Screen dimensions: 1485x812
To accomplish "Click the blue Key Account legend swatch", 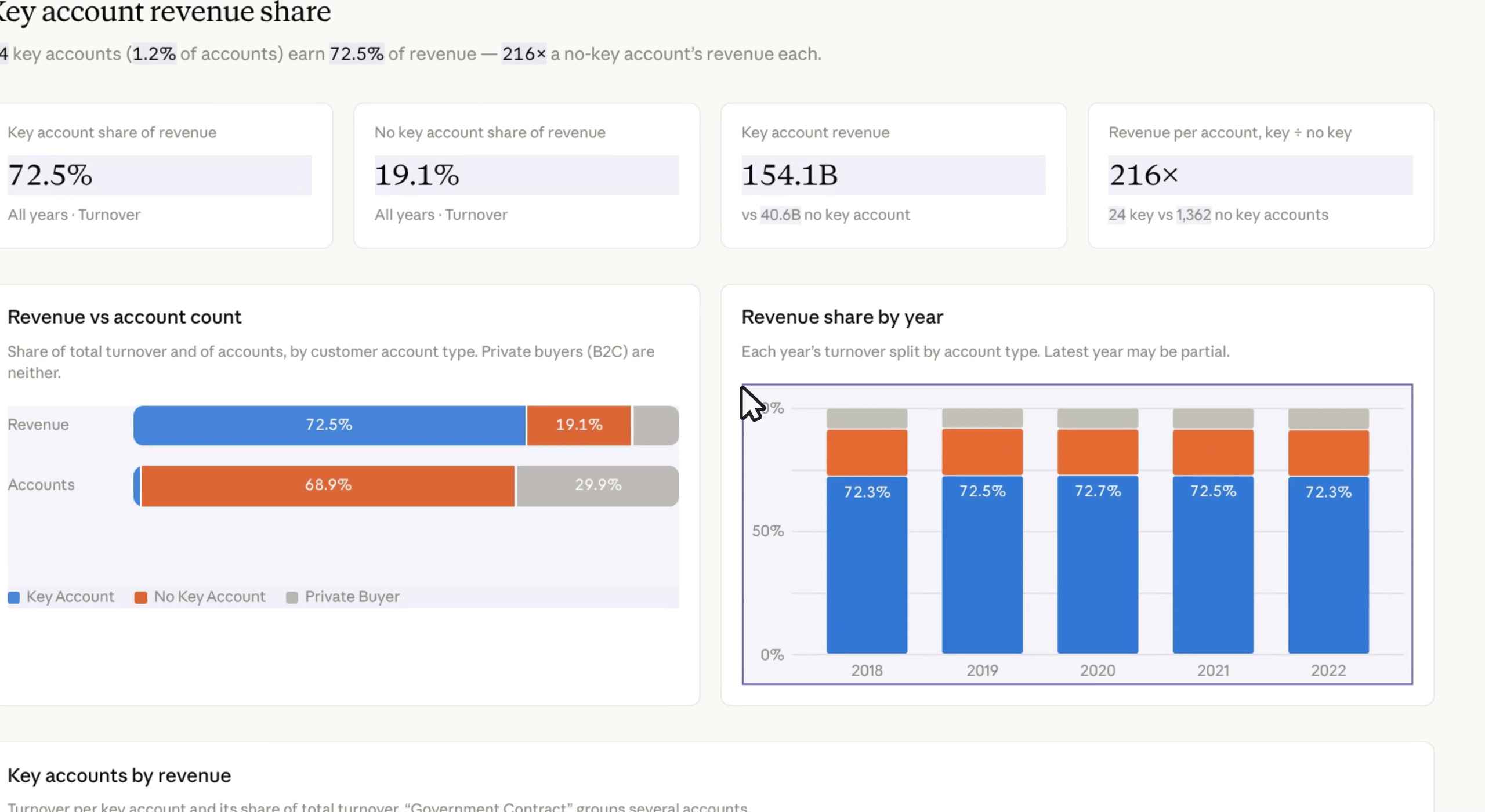I will [14, 597].
